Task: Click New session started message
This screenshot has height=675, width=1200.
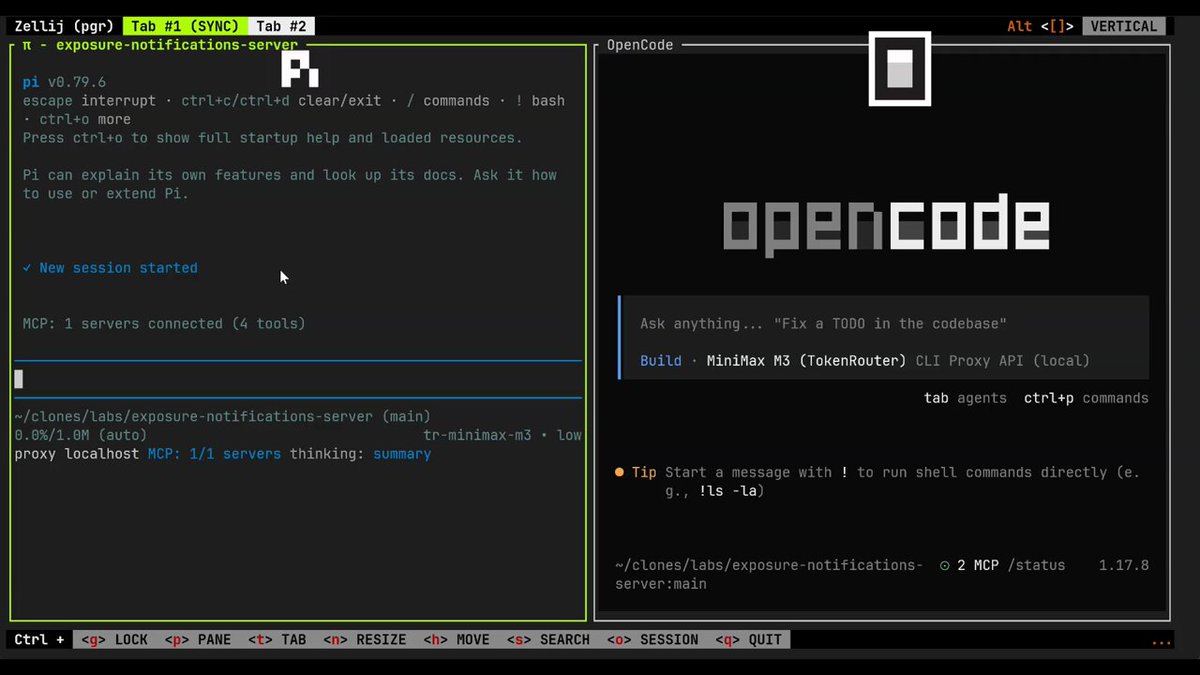Action: (x=110, y=268)
